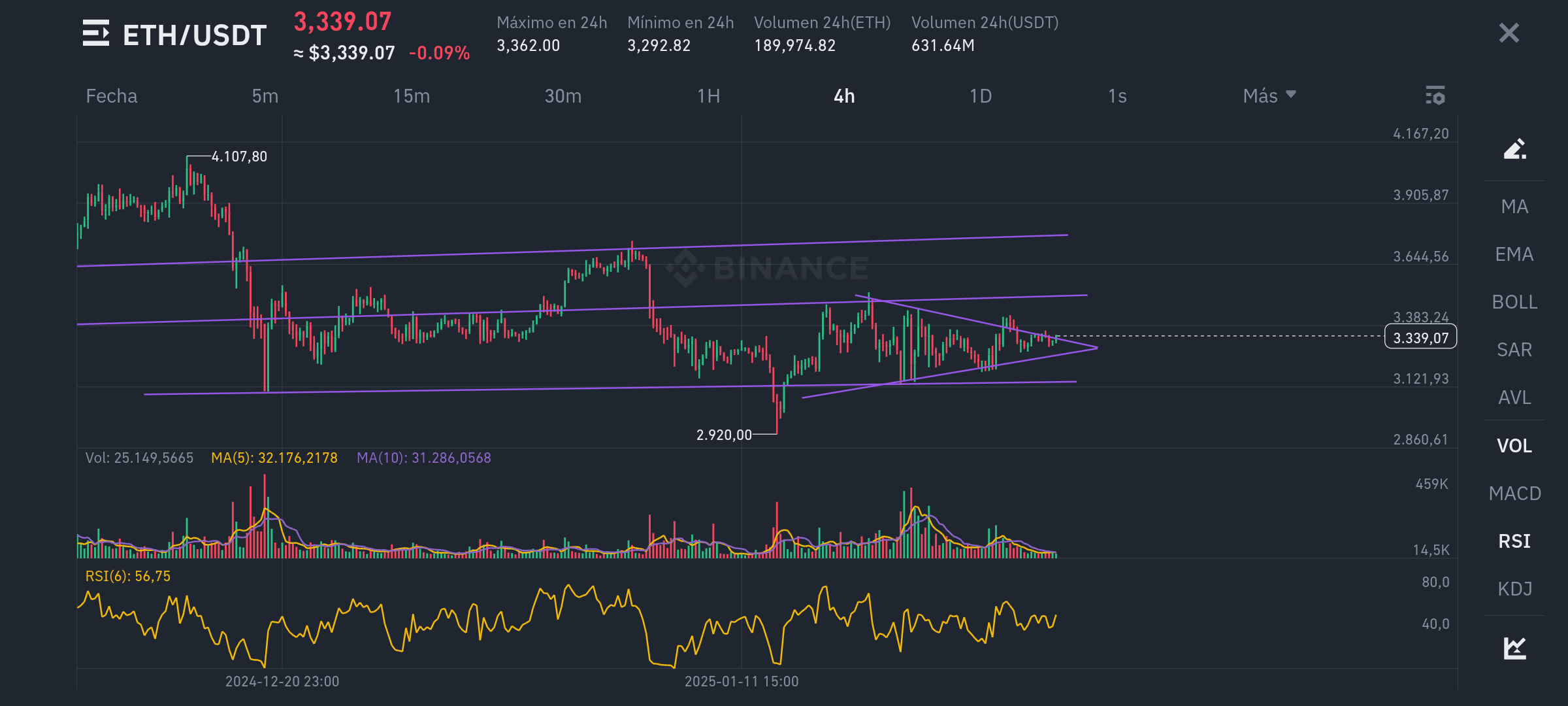Close the full-screen chart view
The height and width of the screenshot is (706, 1568).
click(1509, 33)
